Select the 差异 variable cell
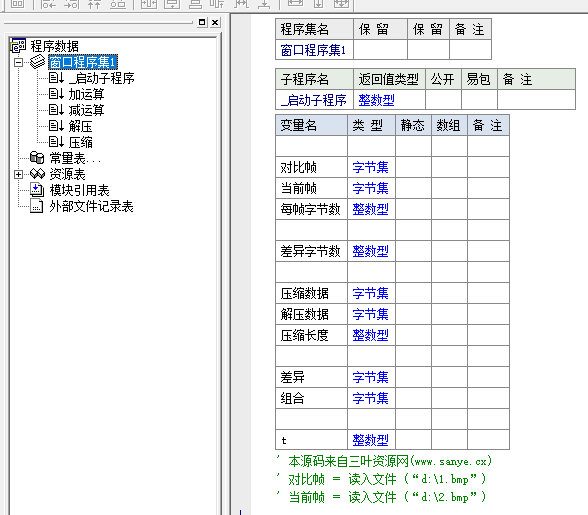 tap(311, 377)
